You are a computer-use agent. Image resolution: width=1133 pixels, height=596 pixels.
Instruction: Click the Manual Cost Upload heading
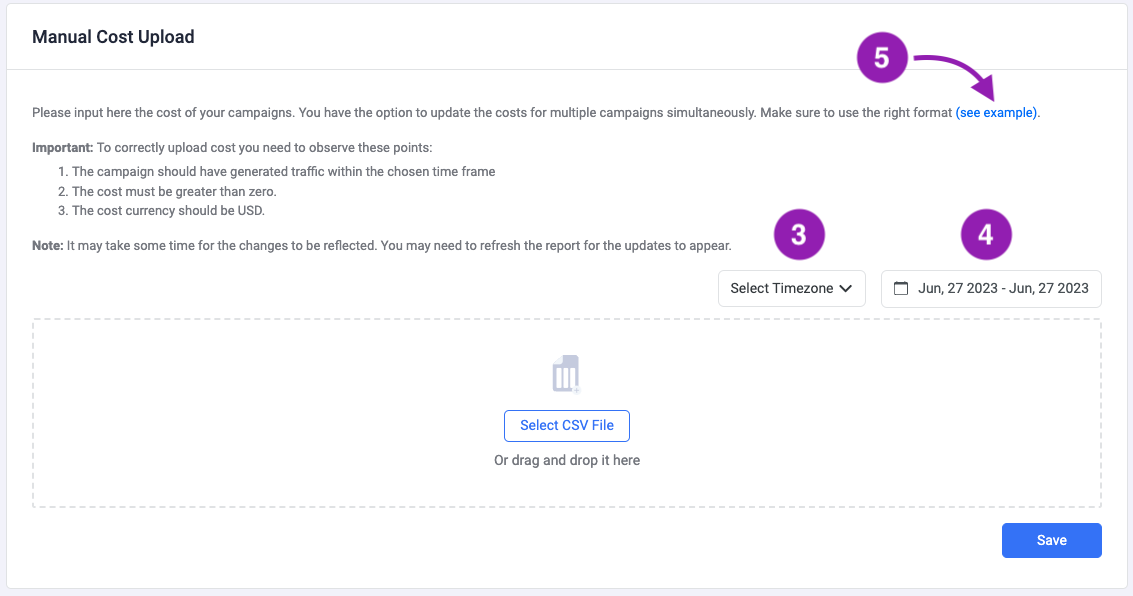click(x=113, y=37)
